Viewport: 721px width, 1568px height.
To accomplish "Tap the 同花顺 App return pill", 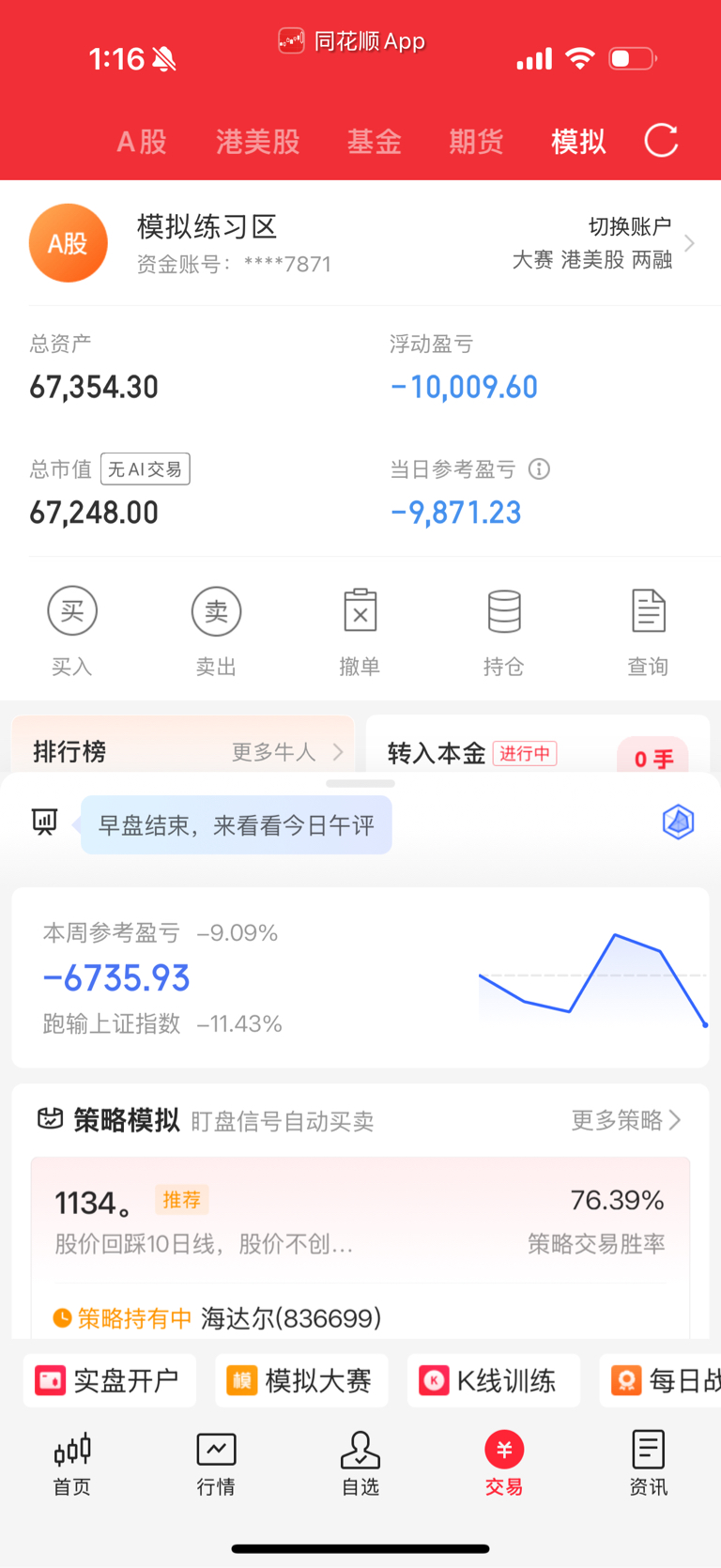I will [352, 41].
